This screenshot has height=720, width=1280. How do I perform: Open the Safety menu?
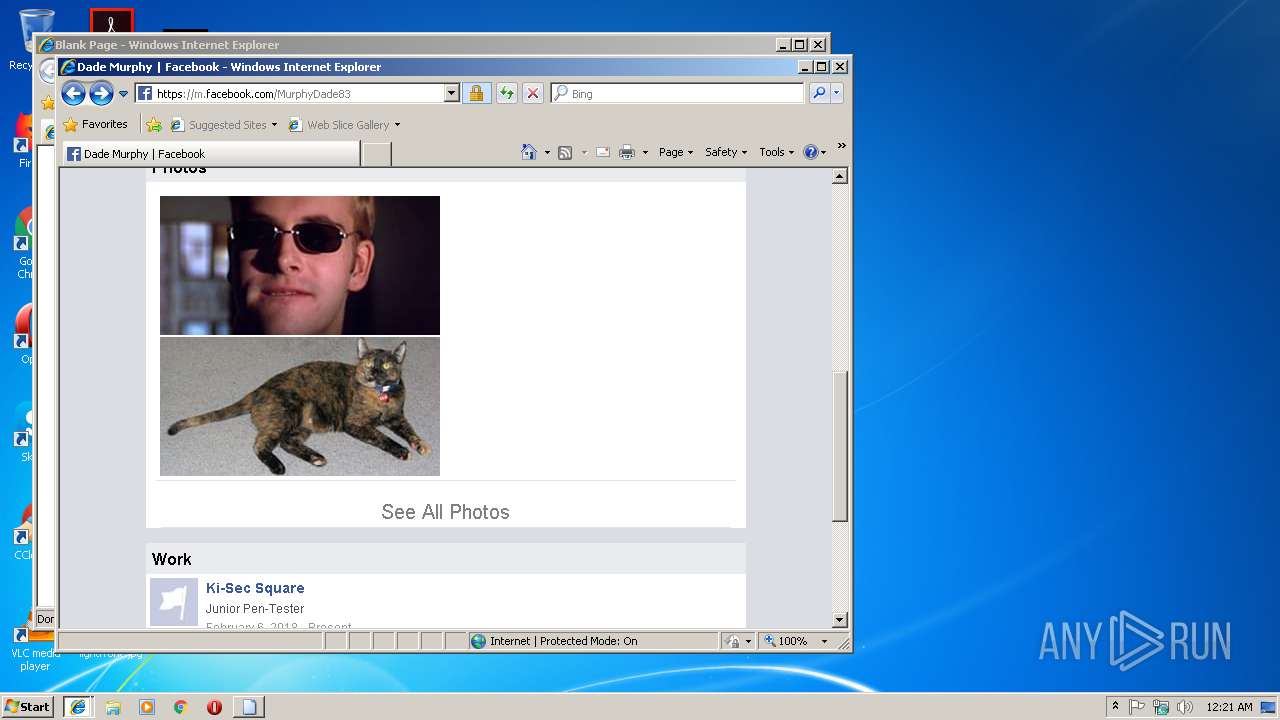click(726, 152)
